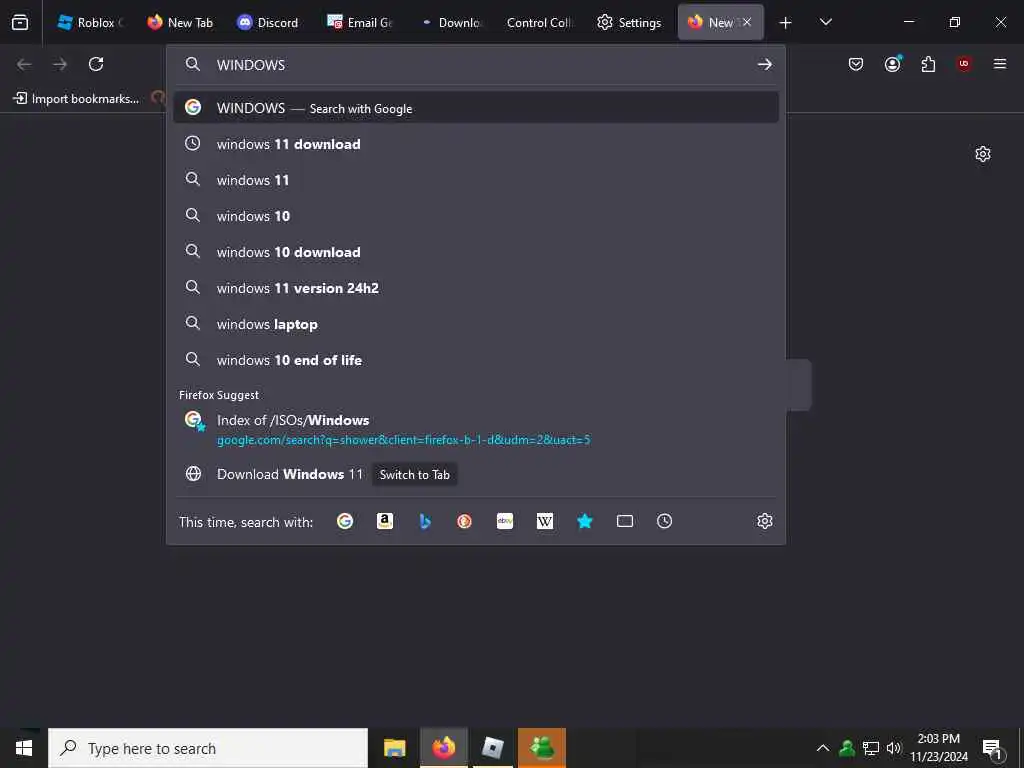Search bookmarks via the star icon
This screenshot has height=768, width=1024.
click(x=584, y=521)
